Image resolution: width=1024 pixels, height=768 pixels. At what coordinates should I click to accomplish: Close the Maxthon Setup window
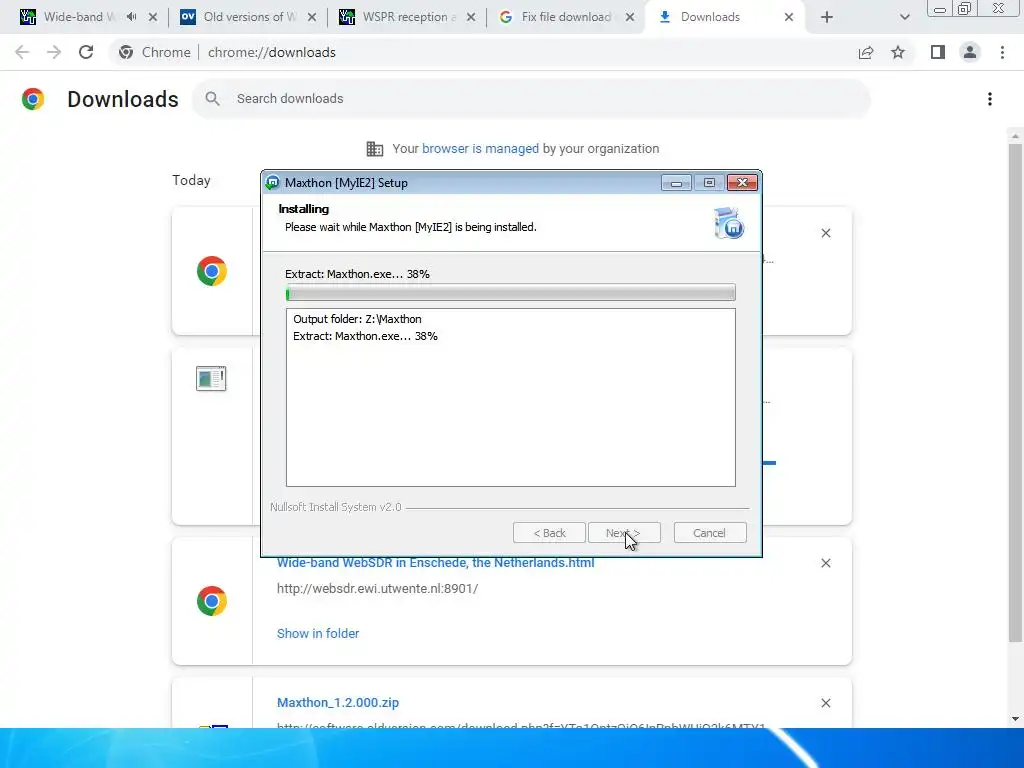(743, 183)
